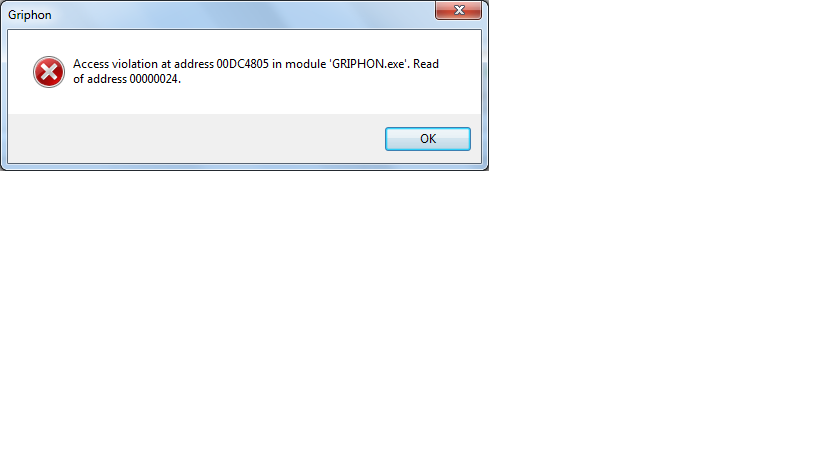Click the word violation in message
Screen dimensions: 819x460
point(135,64)
